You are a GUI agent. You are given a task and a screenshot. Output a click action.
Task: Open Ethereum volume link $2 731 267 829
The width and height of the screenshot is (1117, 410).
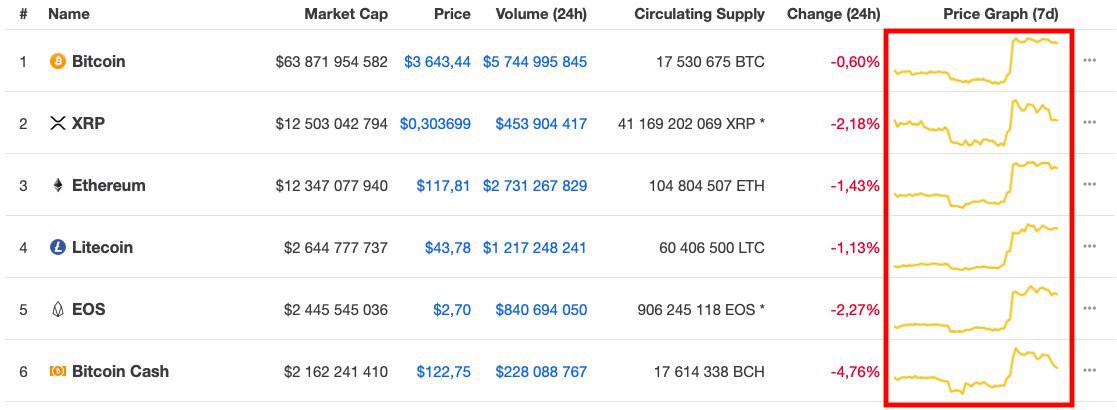pyautogui.click(x=535, y=186)
